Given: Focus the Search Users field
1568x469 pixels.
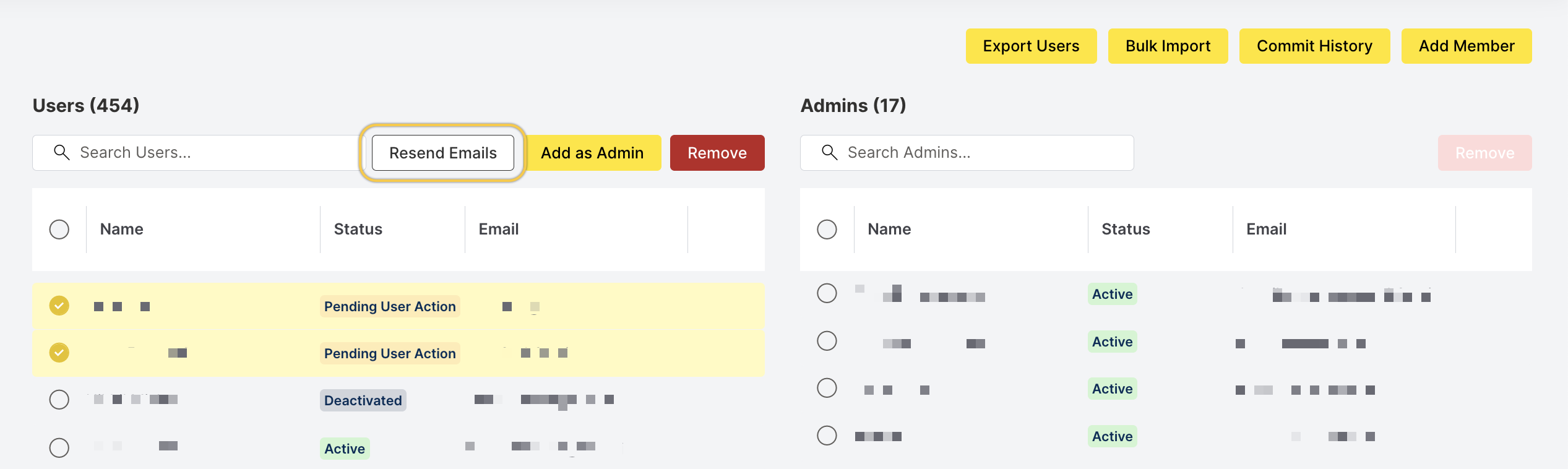Looking at the screenshot, I should point(198,153).
